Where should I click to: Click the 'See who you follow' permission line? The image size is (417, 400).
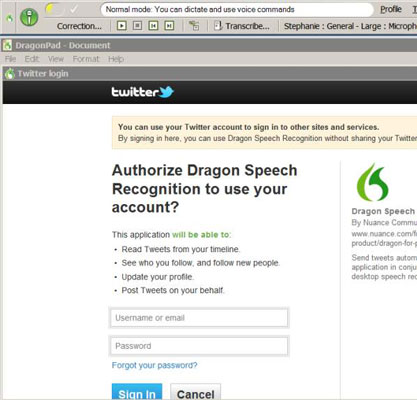pos(201,263)
